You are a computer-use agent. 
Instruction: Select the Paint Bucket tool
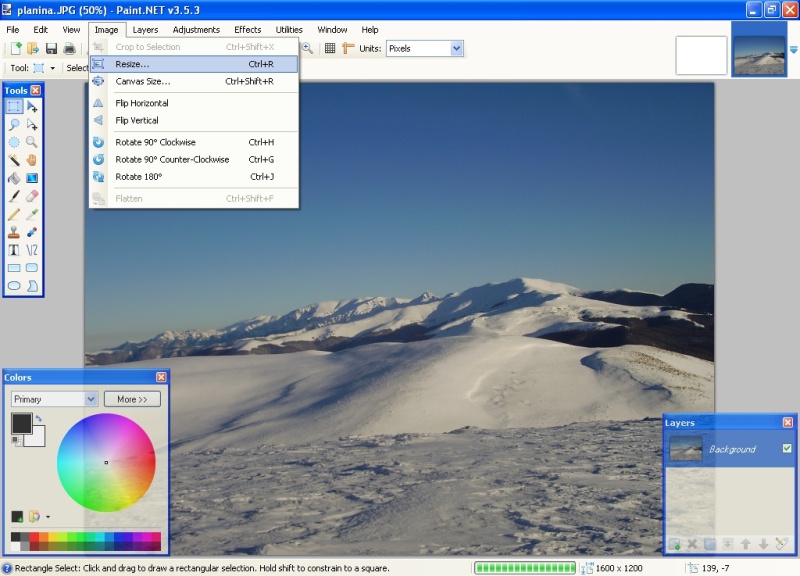coord(14,177)
